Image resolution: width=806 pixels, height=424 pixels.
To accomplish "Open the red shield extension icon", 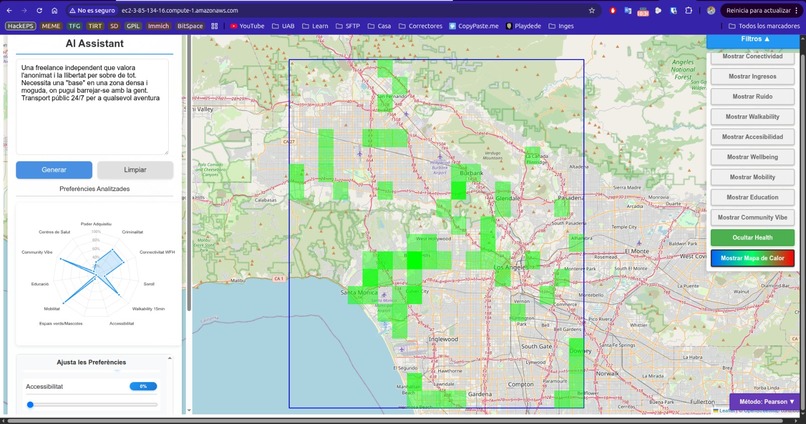I will pyautogui.click(x=613, y=10).
